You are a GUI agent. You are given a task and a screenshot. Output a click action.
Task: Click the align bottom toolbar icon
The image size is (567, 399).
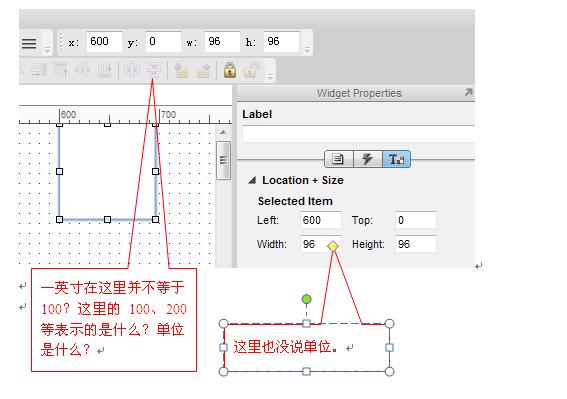pos(105,70)
